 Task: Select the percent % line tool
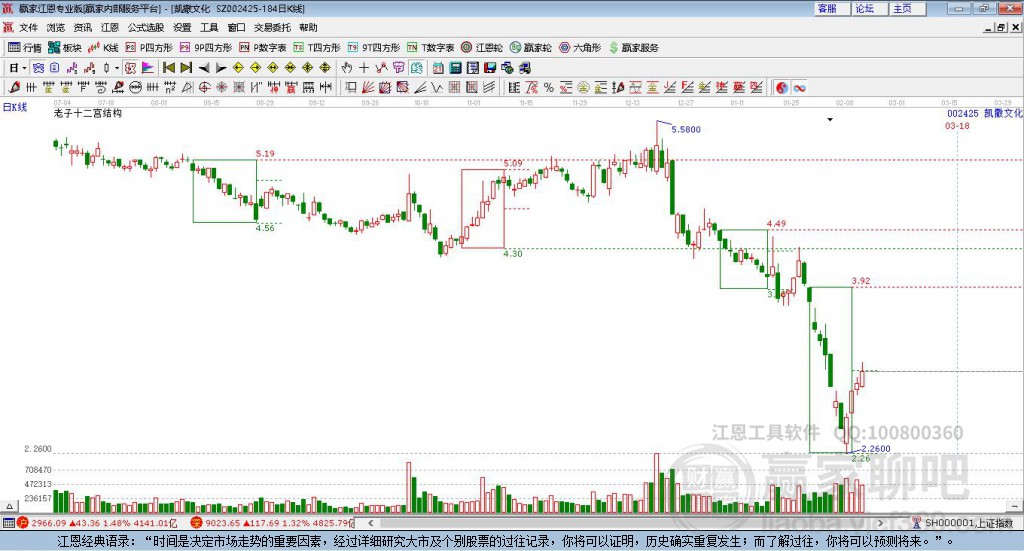549,87
